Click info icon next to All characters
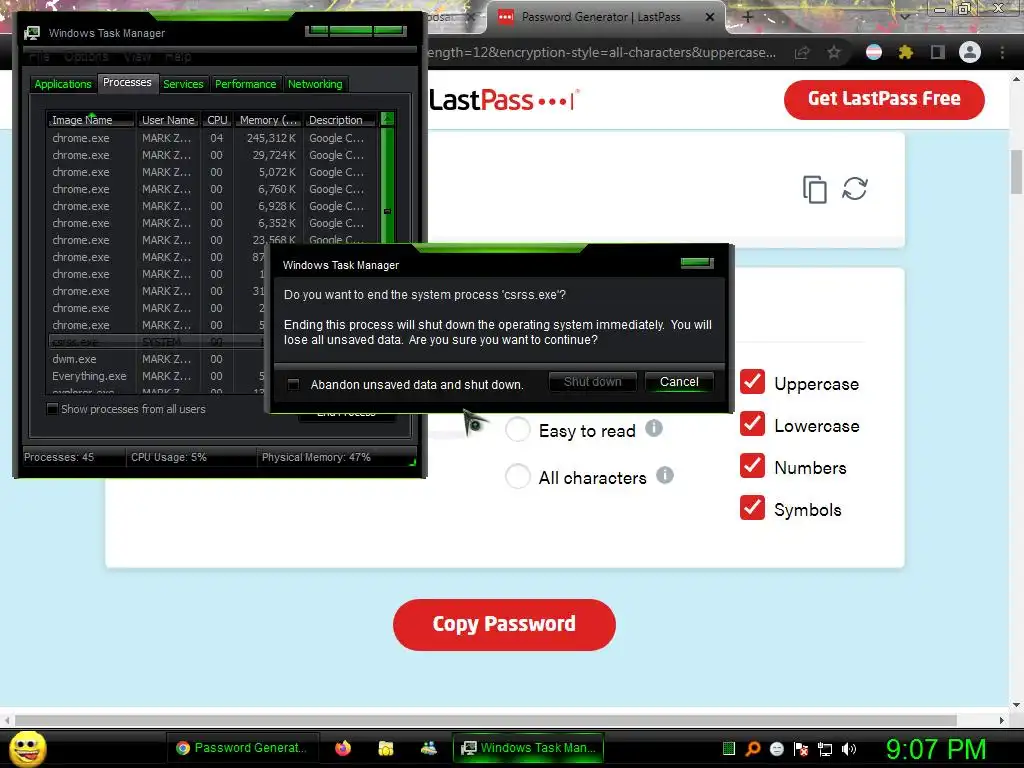The image size is (1024, 768). click(x=665, y=475)
